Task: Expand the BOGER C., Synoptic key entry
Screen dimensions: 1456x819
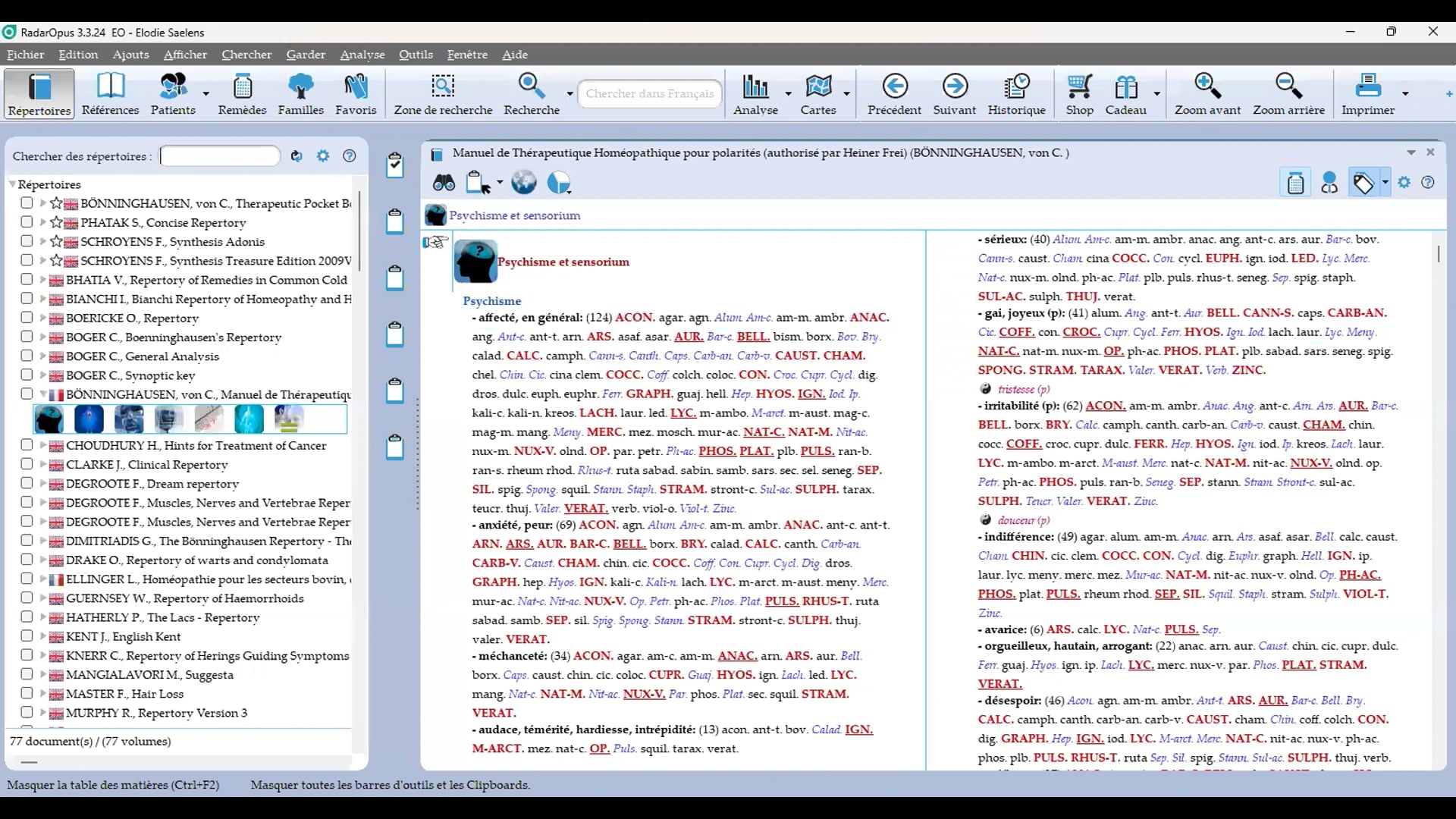Action: [42, 375]
